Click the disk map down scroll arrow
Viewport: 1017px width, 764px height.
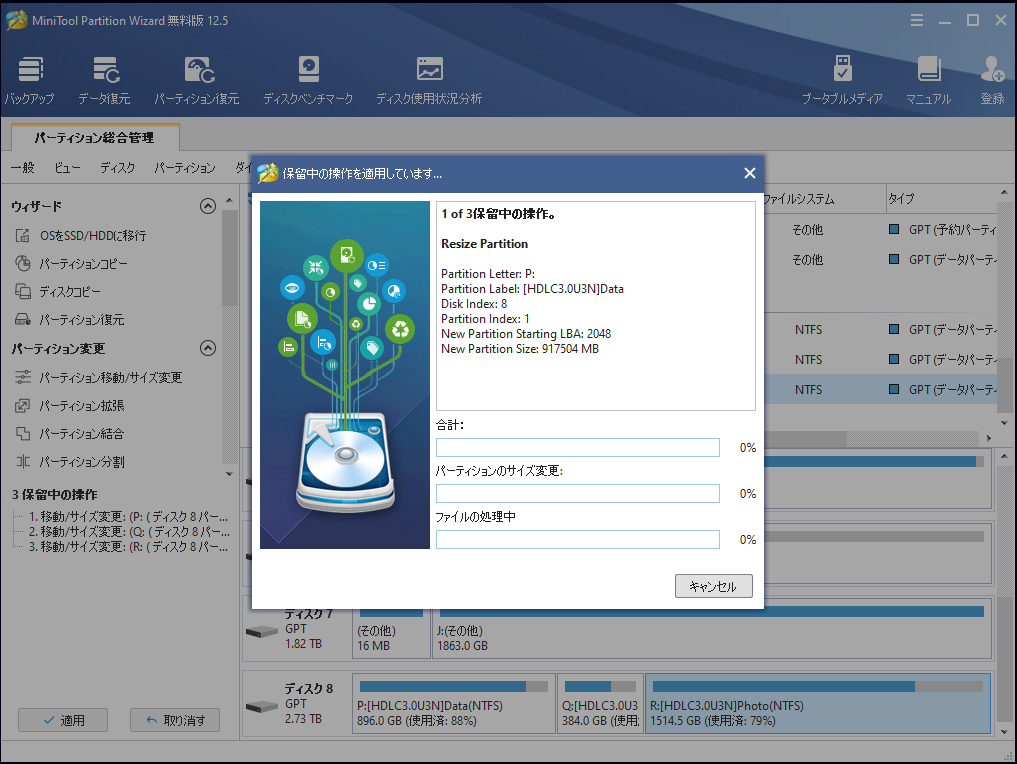coord(1004,732)
